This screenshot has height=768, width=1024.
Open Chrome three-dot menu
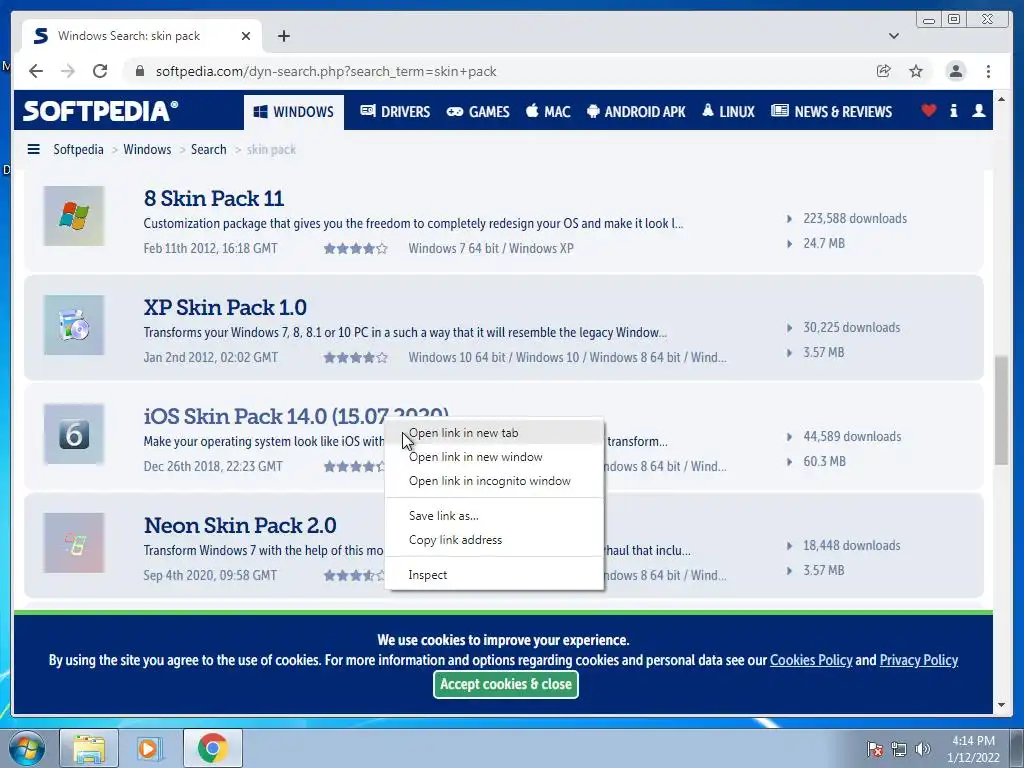coord(988,71)
